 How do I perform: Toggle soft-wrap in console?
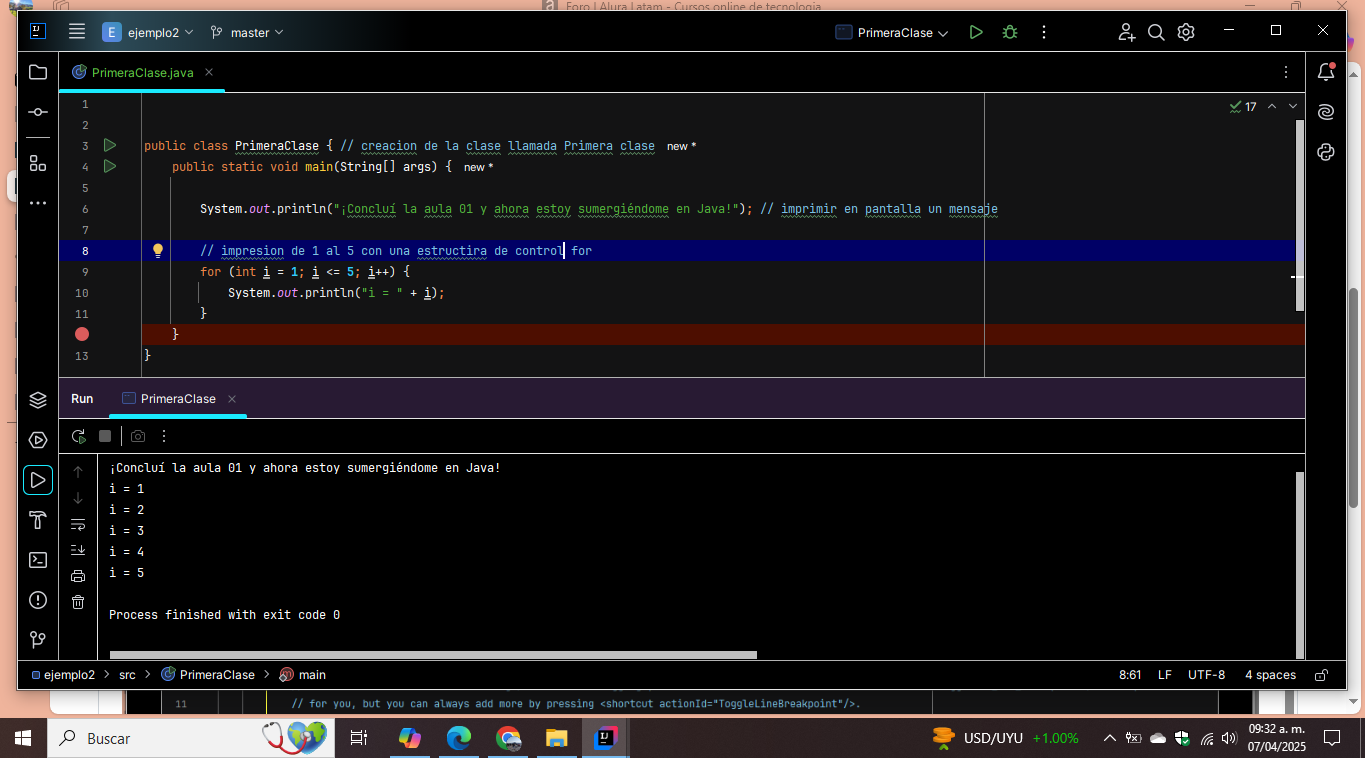pyautogui.click(x=78, y=524)
